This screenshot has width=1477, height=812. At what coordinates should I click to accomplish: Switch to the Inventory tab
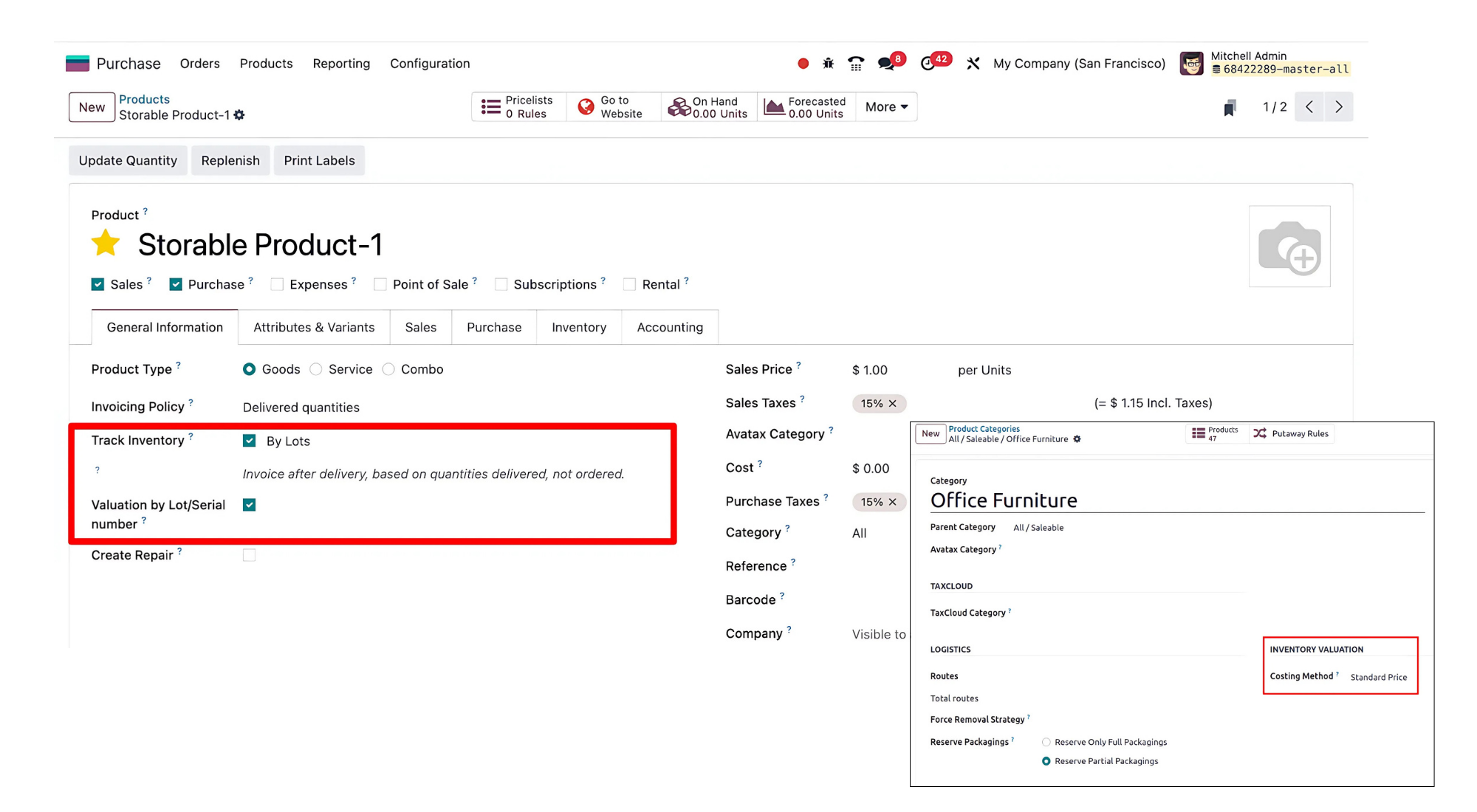point(578,327)
